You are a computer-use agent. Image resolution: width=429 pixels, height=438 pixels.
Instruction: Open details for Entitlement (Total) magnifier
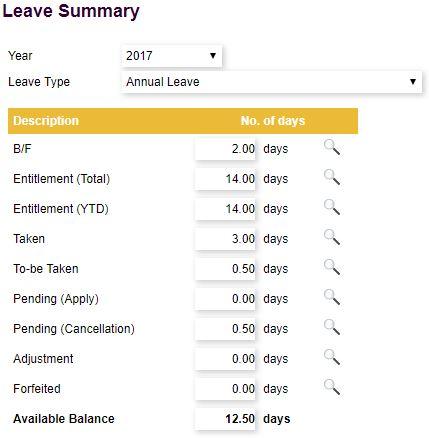[332, 177]
